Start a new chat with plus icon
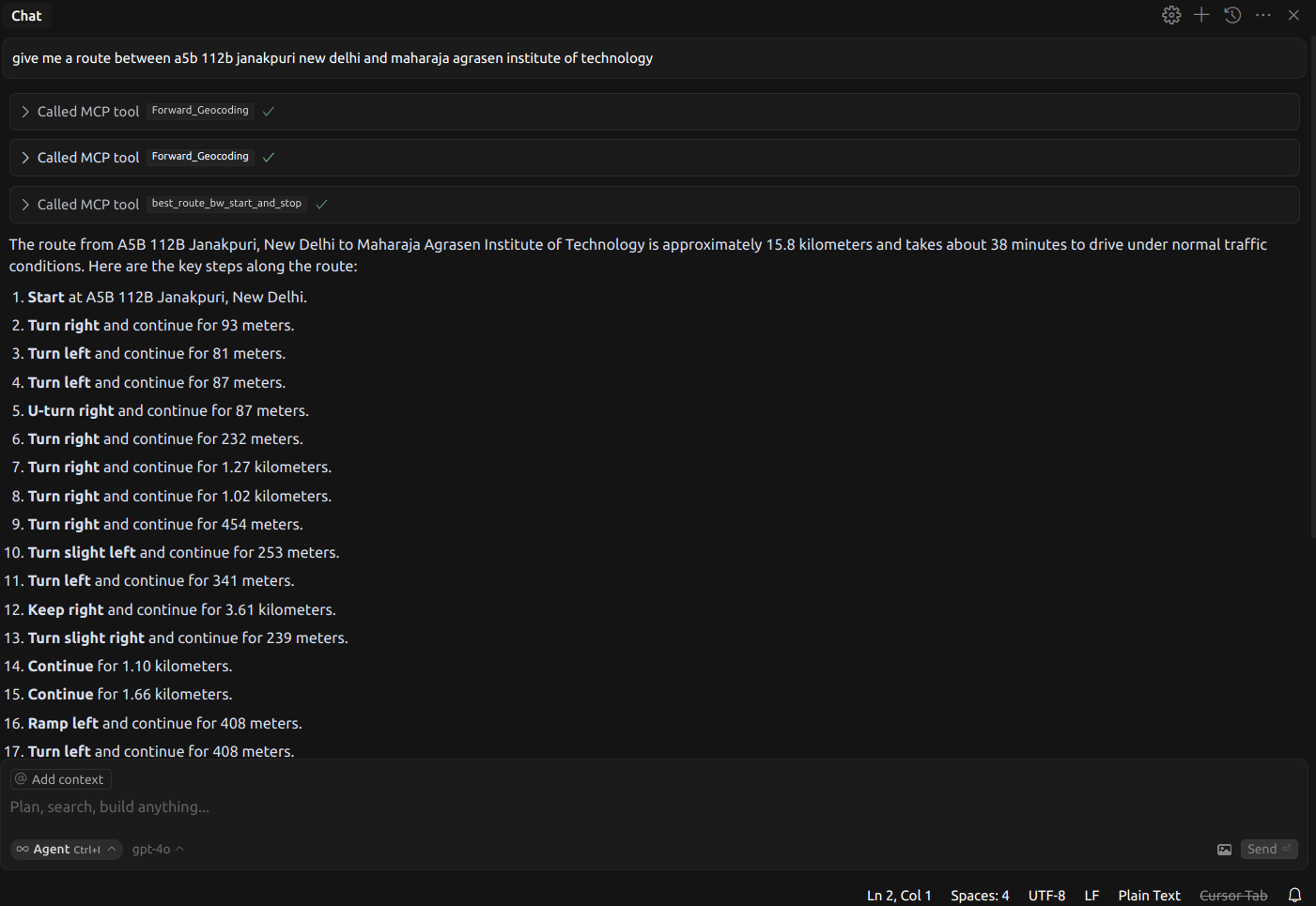This screenshot has height=906, width=1316. tap(1201, 15)
